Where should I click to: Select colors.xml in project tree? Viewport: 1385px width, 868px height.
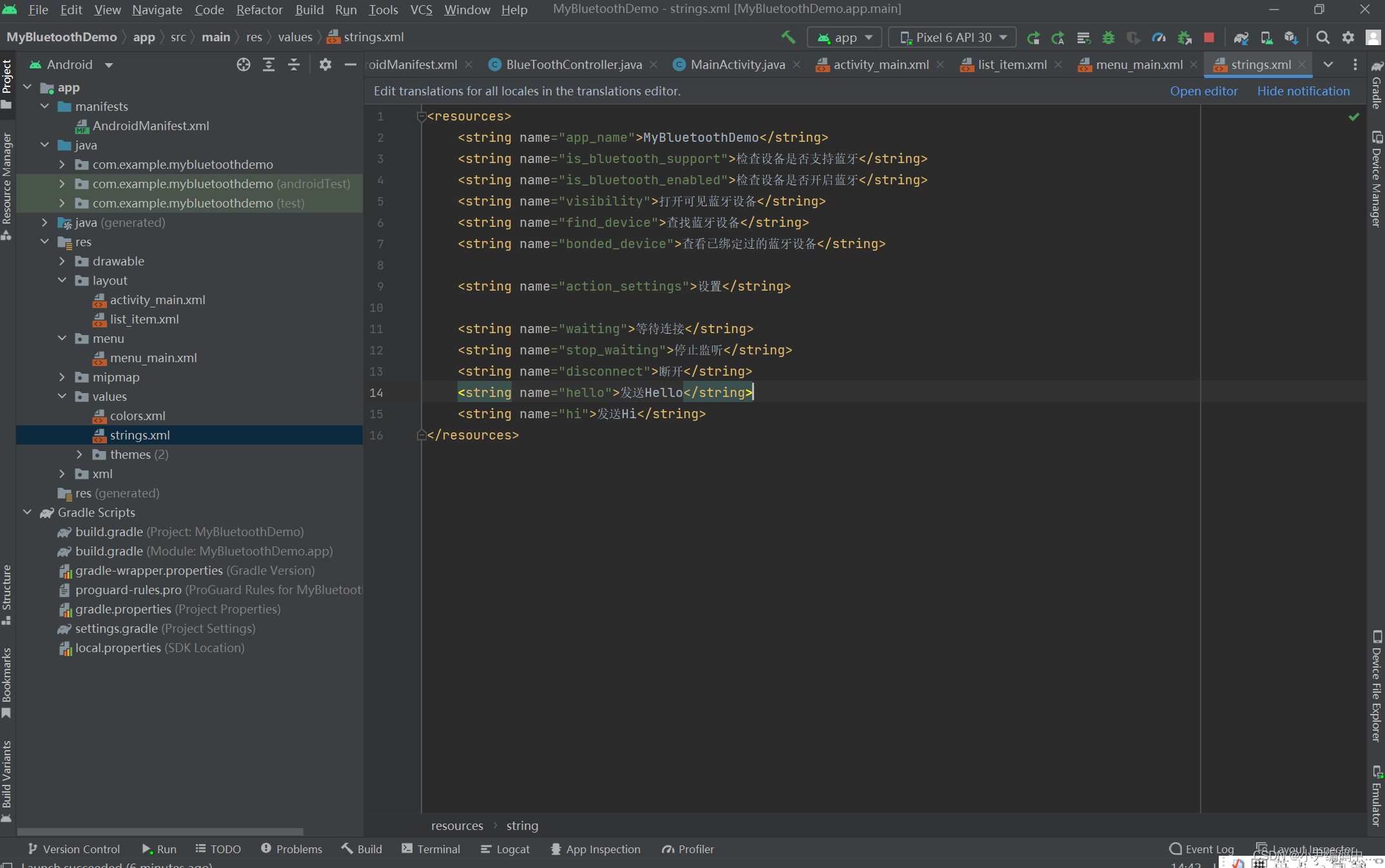(137, 416)
